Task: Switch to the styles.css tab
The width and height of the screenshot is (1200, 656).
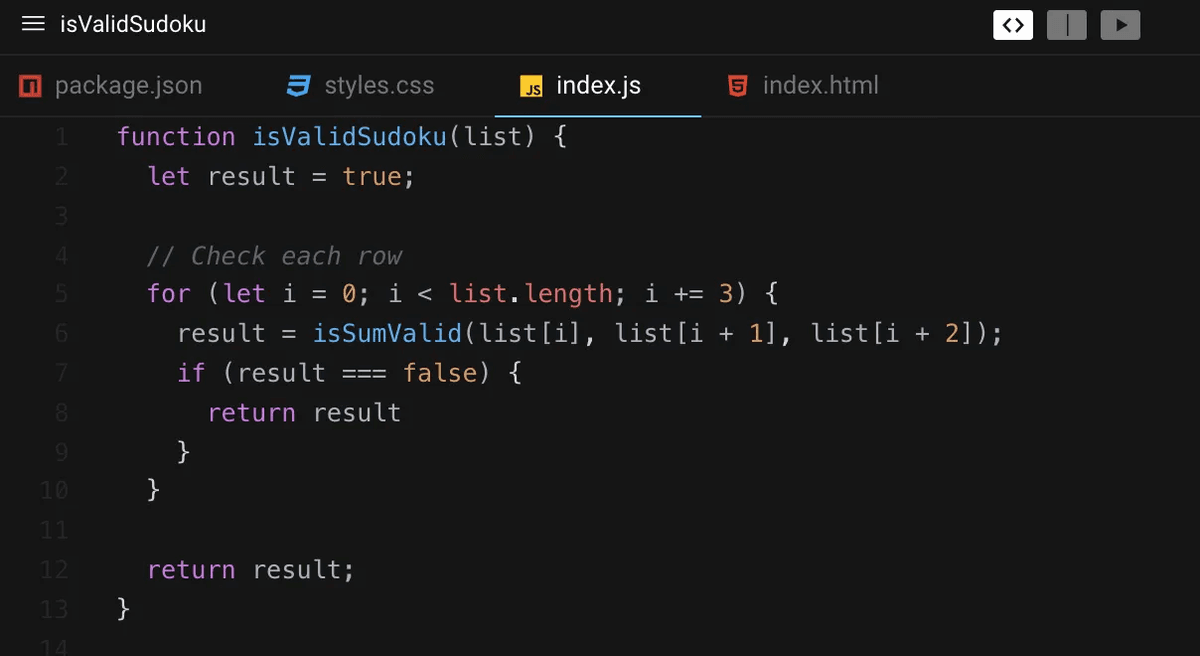Action: point(380,86)
